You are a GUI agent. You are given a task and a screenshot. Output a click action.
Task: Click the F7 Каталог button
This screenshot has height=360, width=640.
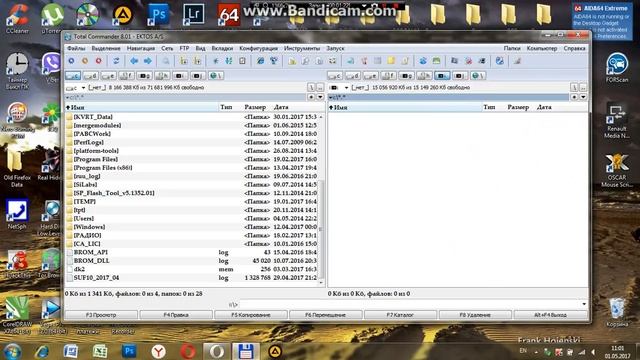point(400,315)
